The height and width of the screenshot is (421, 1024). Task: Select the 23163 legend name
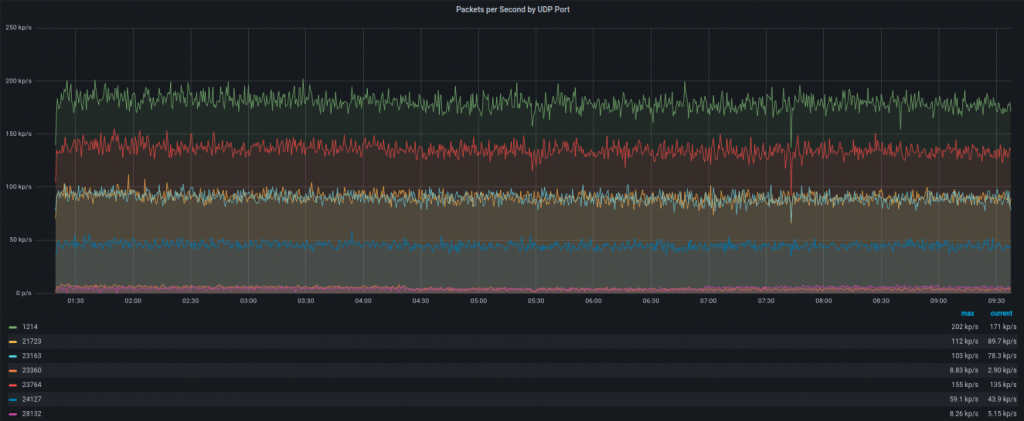click(x=31, y=356)
